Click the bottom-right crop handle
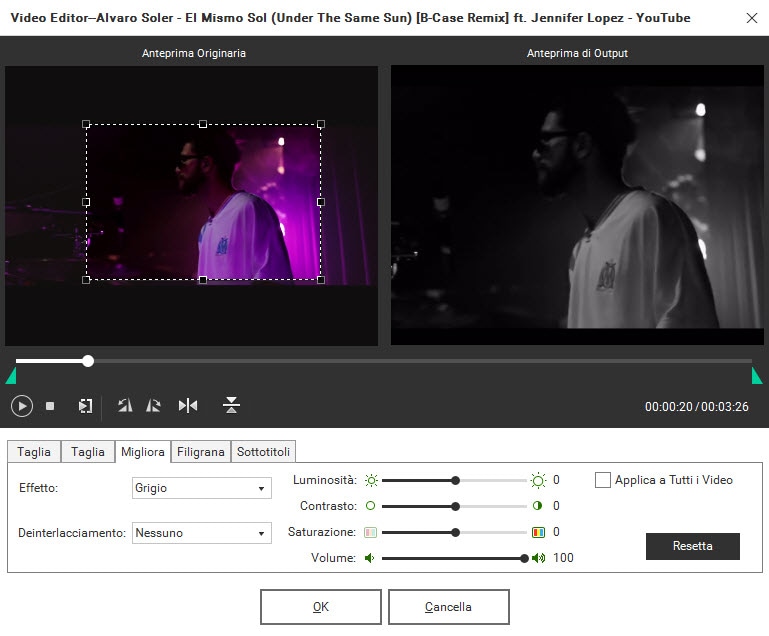The width and height of the screenshot is (769, 636). click(321, 280)
